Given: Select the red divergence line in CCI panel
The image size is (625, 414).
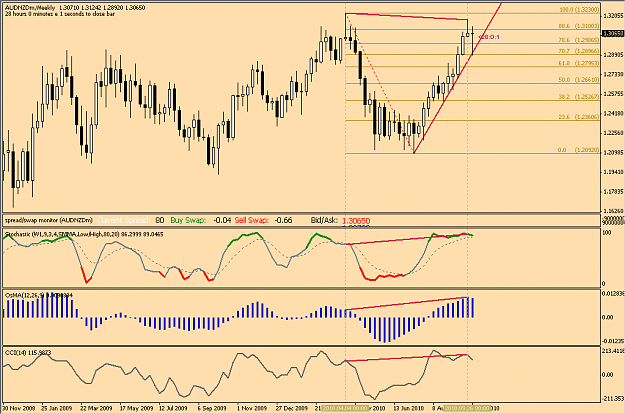Looking at the screenshot, I should (x=407, y=358).
